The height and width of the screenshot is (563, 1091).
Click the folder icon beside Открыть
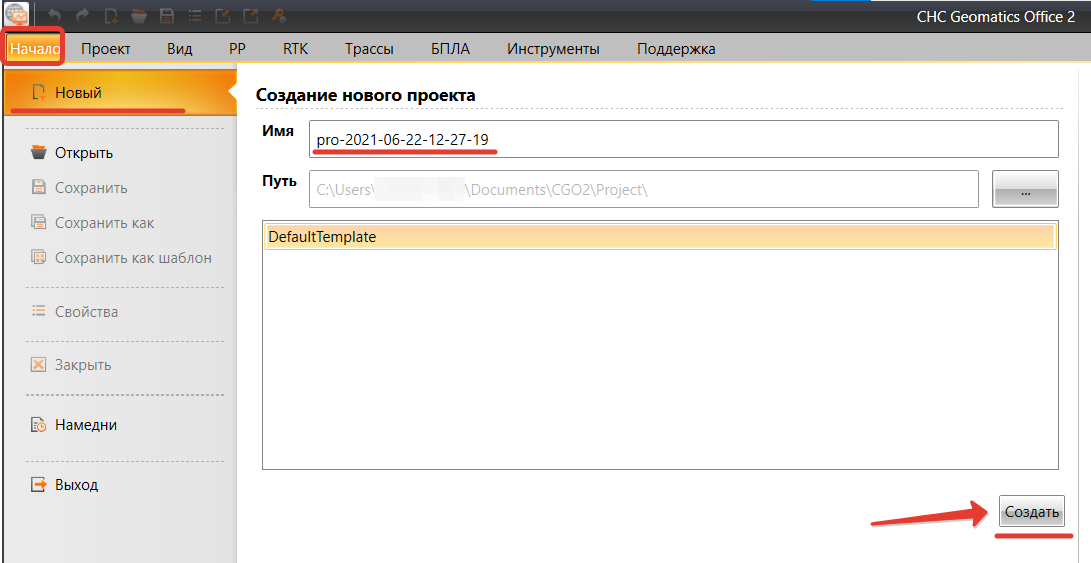39,152
